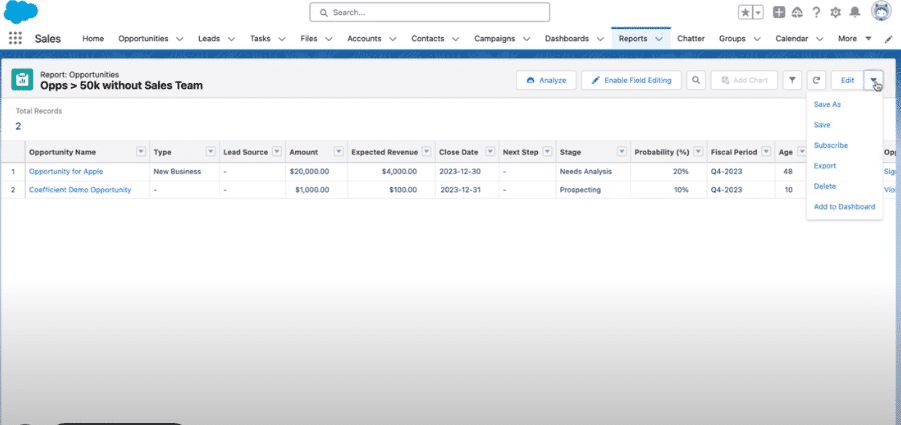The height and width of the screenshot is (425, 901).
Task: Expand the Reports tab chevron
Action: tap(659, 39)
